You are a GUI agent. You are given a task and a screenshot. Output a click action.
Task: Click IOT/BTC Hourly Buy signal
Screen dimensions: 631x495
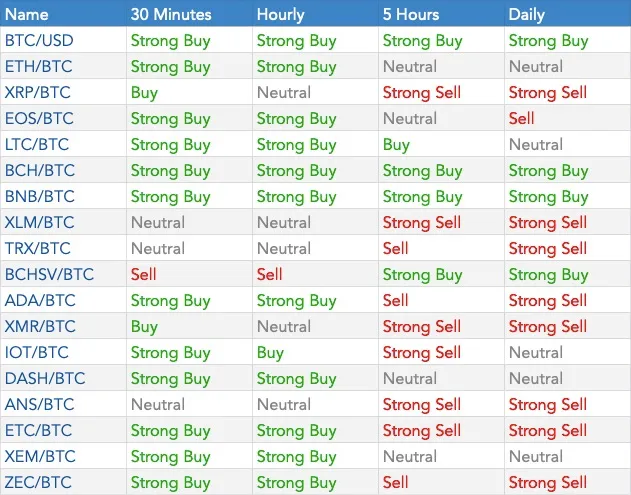(x=270, y=353)
